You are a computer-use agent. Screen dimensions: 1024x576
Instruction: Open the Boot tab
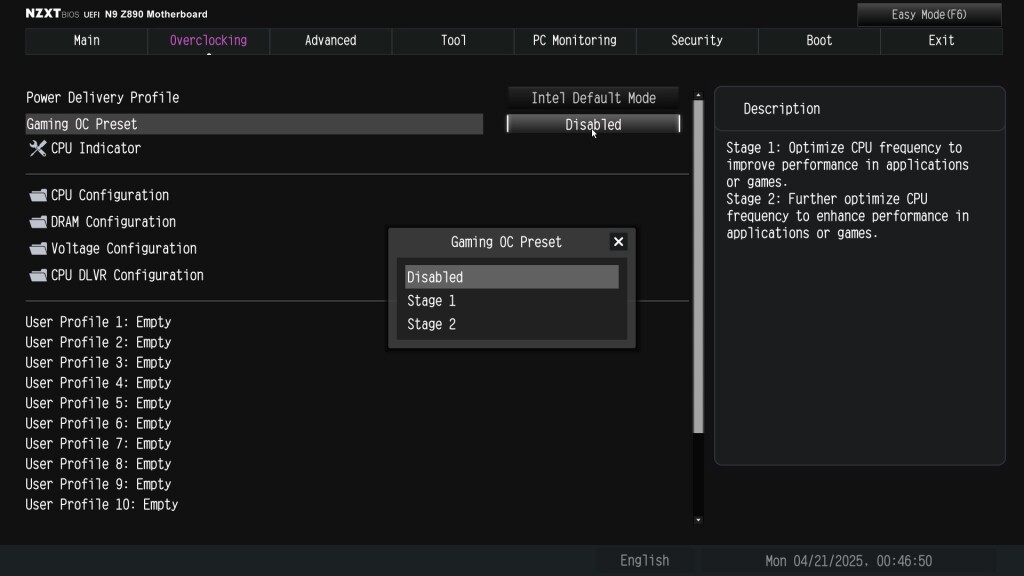(819, 40)
